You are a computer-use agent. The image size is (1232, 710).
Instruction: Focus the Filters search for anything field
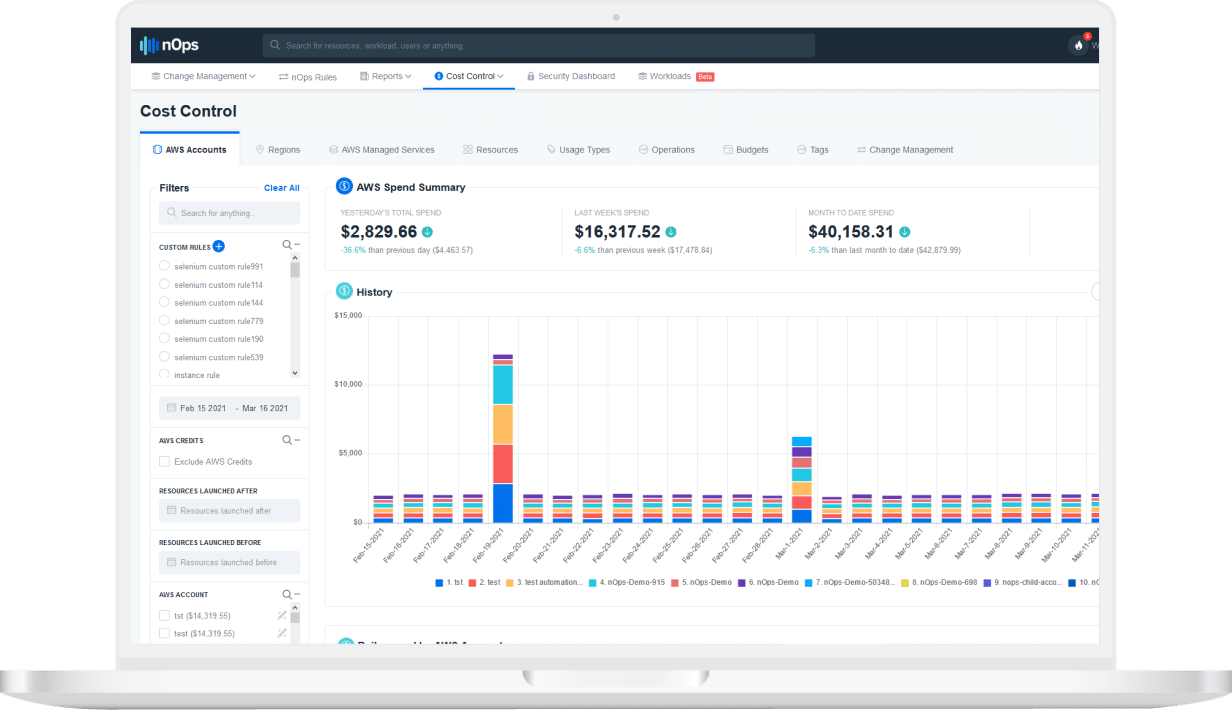click(x=229, y=213)
